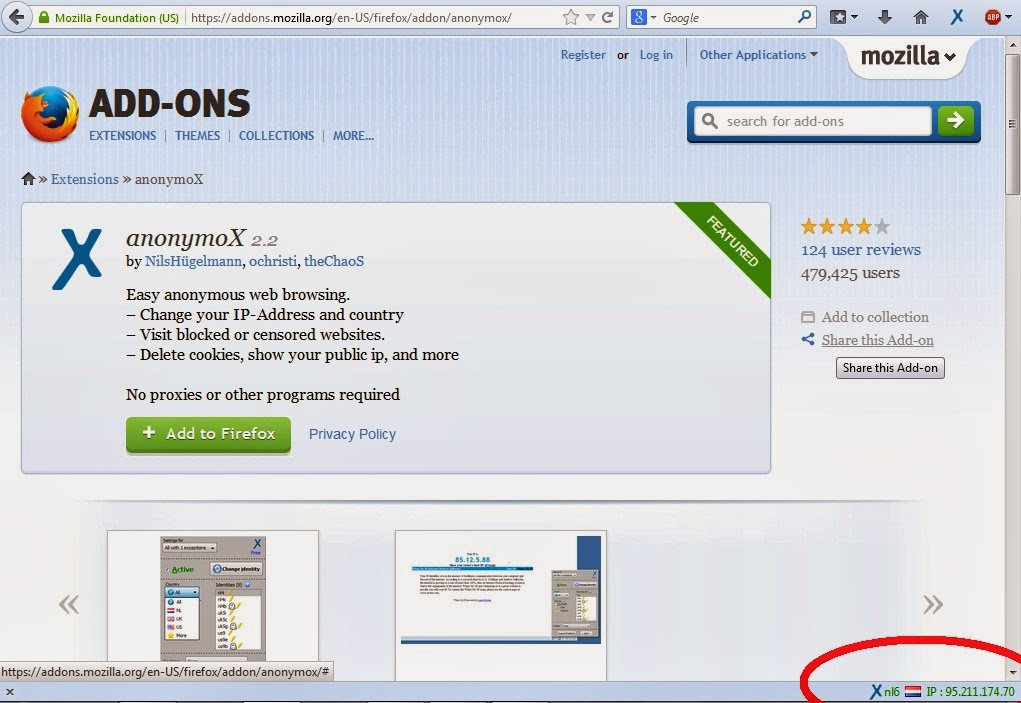Show previous screenshots with left chevrons
Screen dimensions: 1021x703
click(x=68, y=604)
